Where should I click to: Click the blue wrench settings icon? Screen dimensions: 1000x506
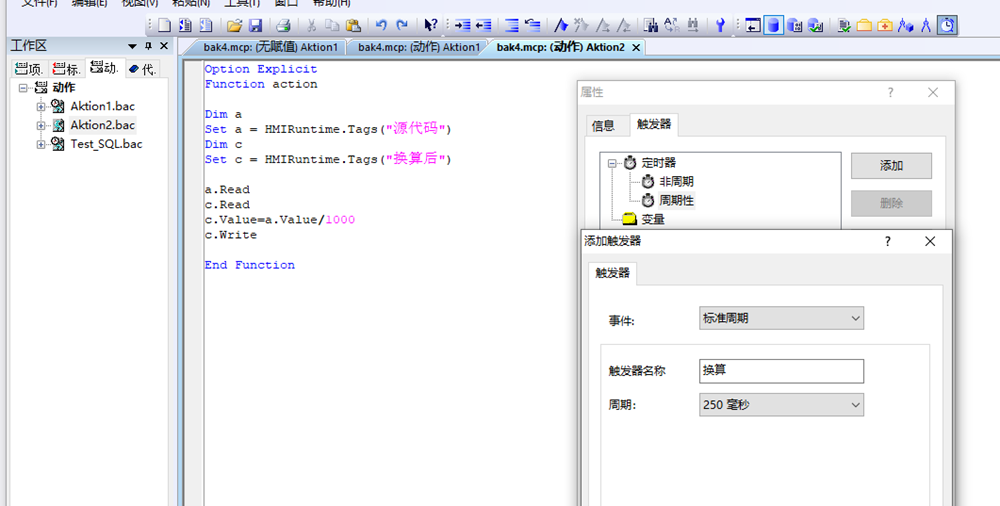click(719, 25)
